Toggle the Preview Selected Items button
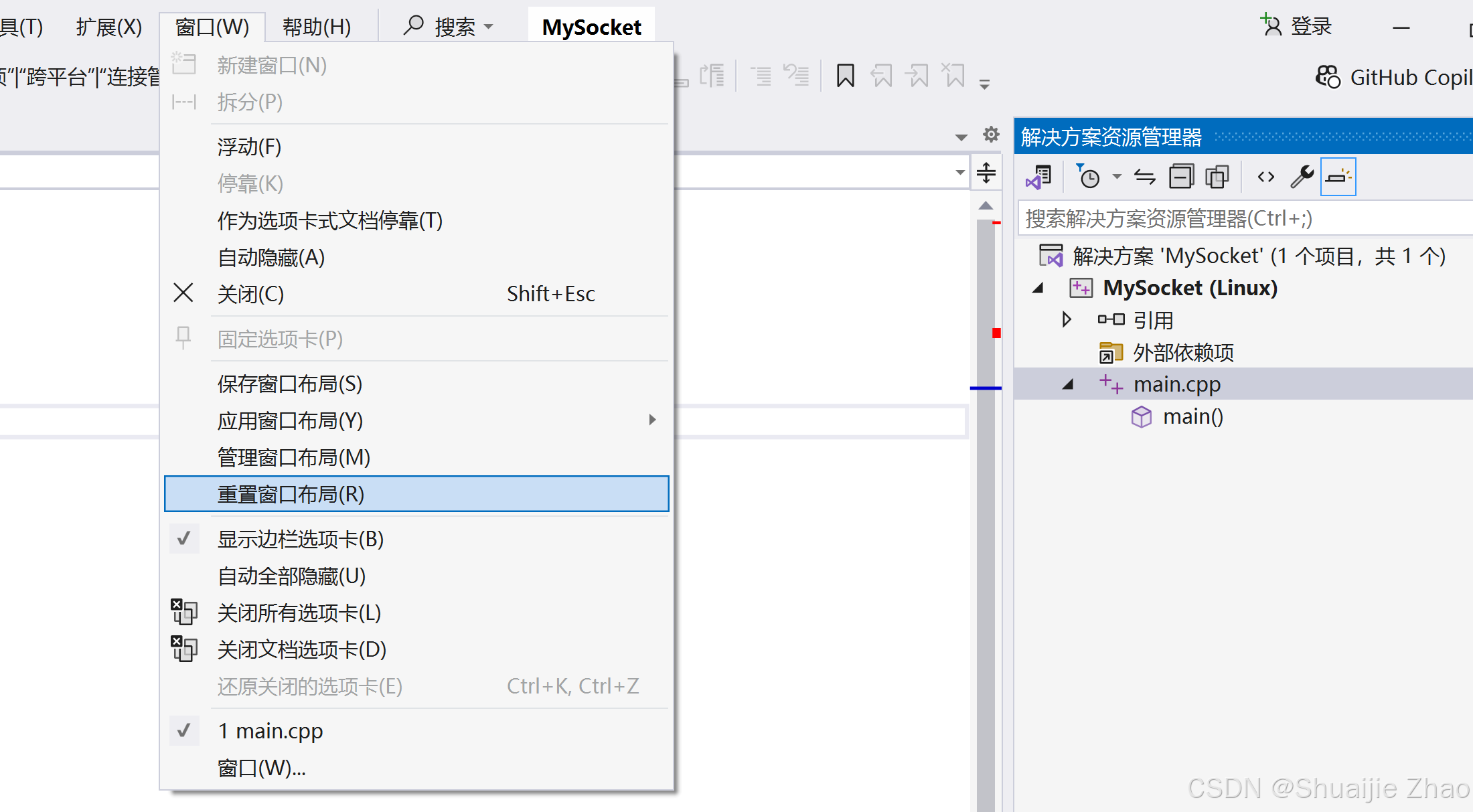 [x=1338, y=177]
